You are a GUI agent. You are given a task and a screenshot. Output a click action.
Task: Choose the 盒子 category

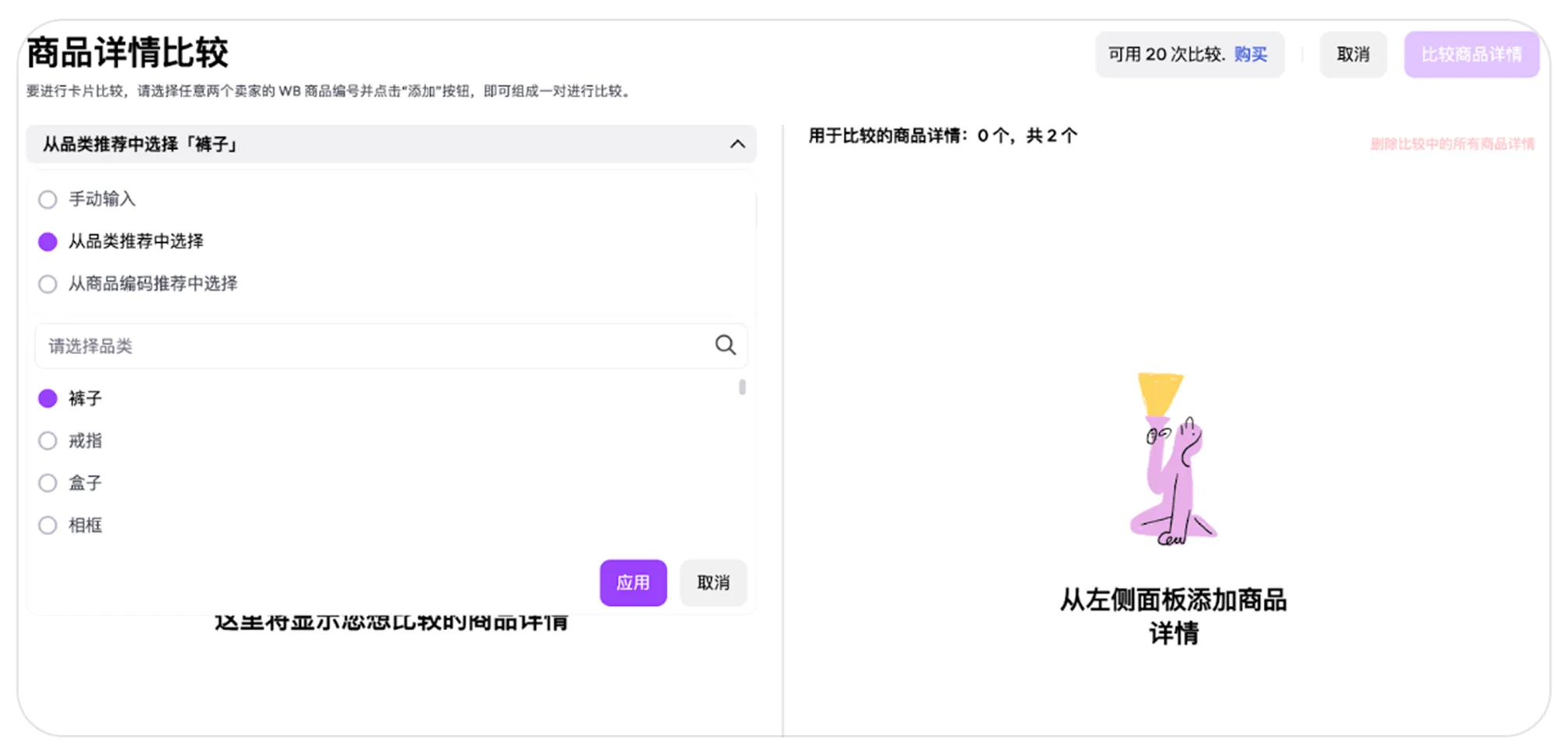[48, 483]
